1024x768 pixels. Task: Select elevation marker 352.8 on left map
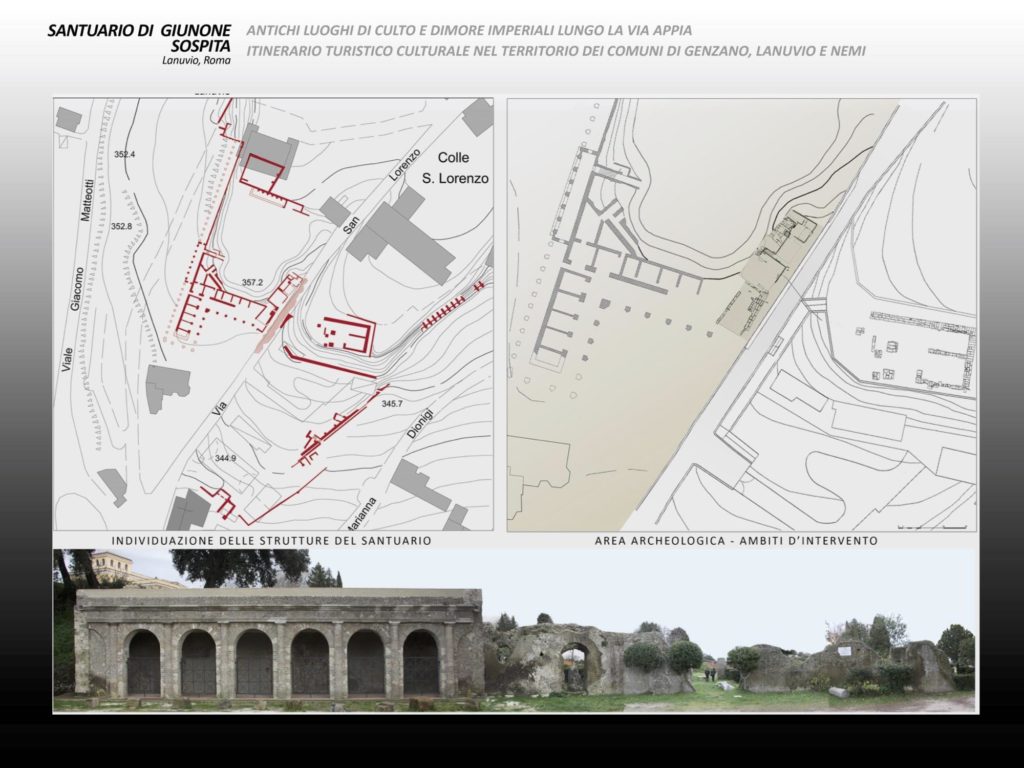(122, 227)
